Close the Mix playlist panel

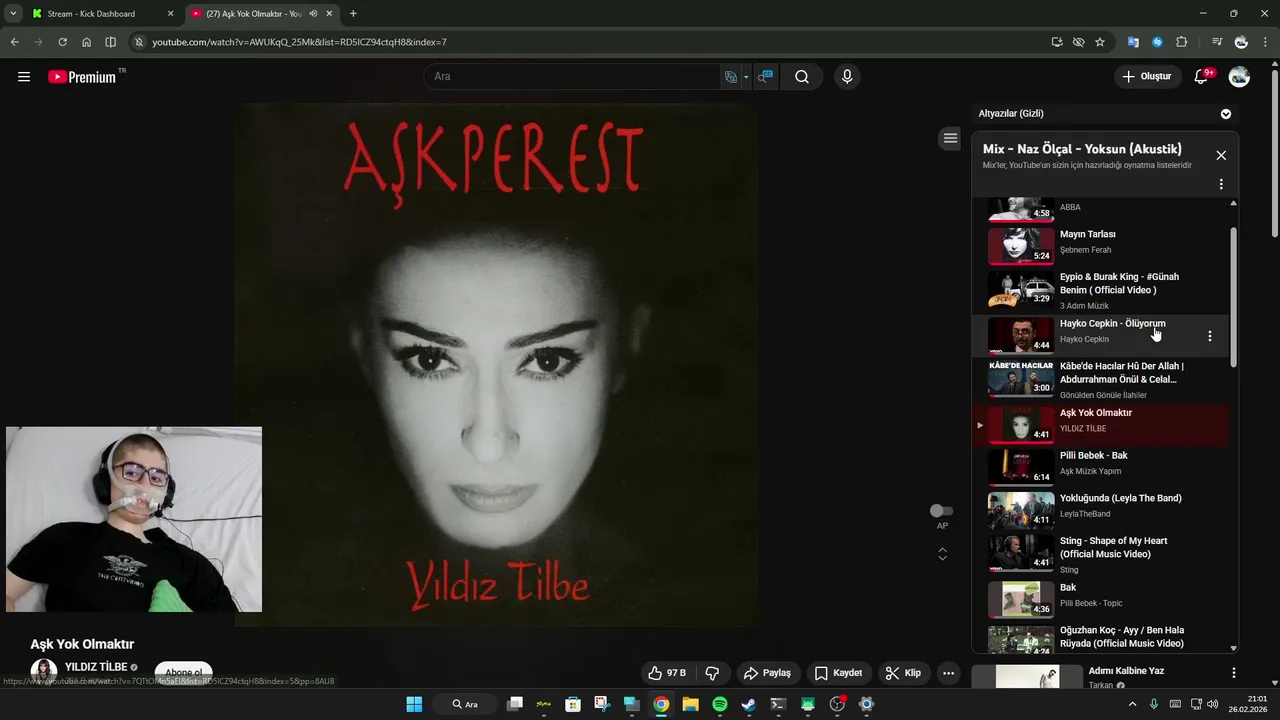tap(1221, 155)
